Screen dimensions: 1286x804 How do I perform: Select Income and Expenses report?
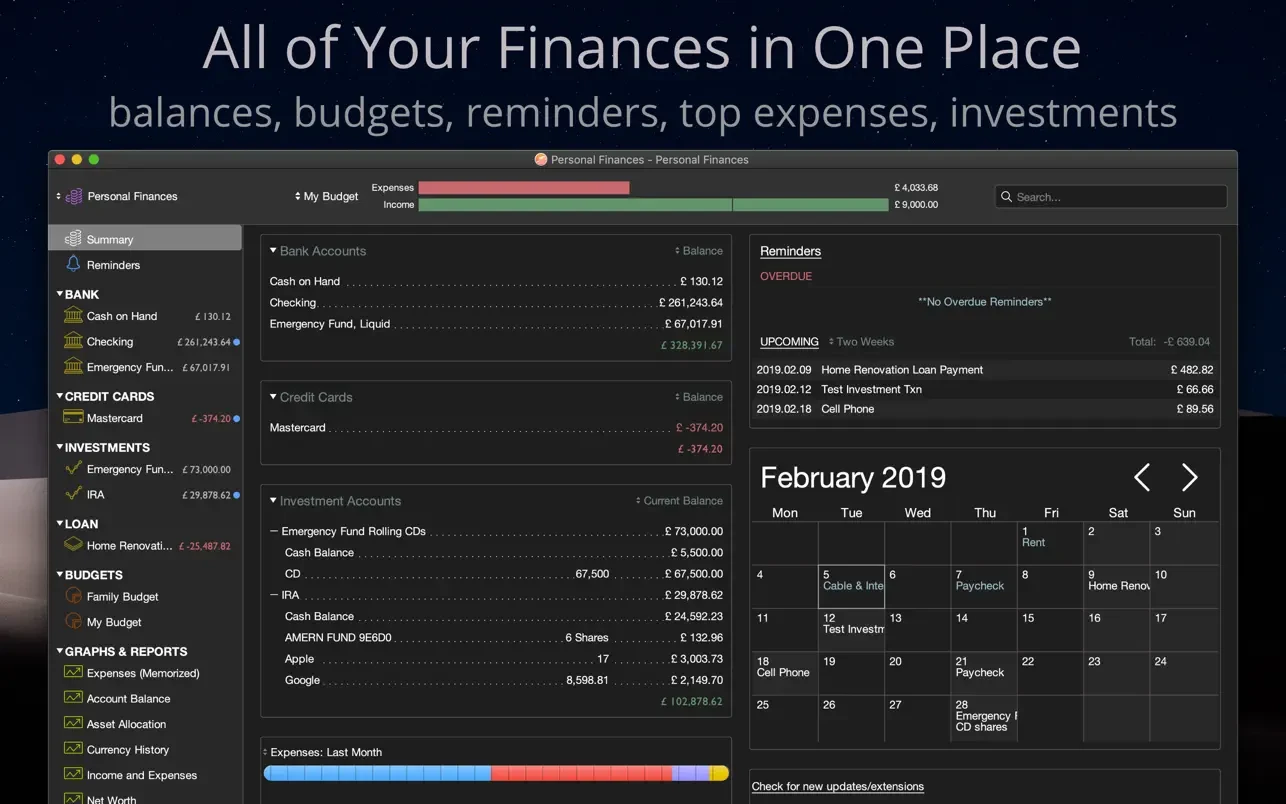141,775
